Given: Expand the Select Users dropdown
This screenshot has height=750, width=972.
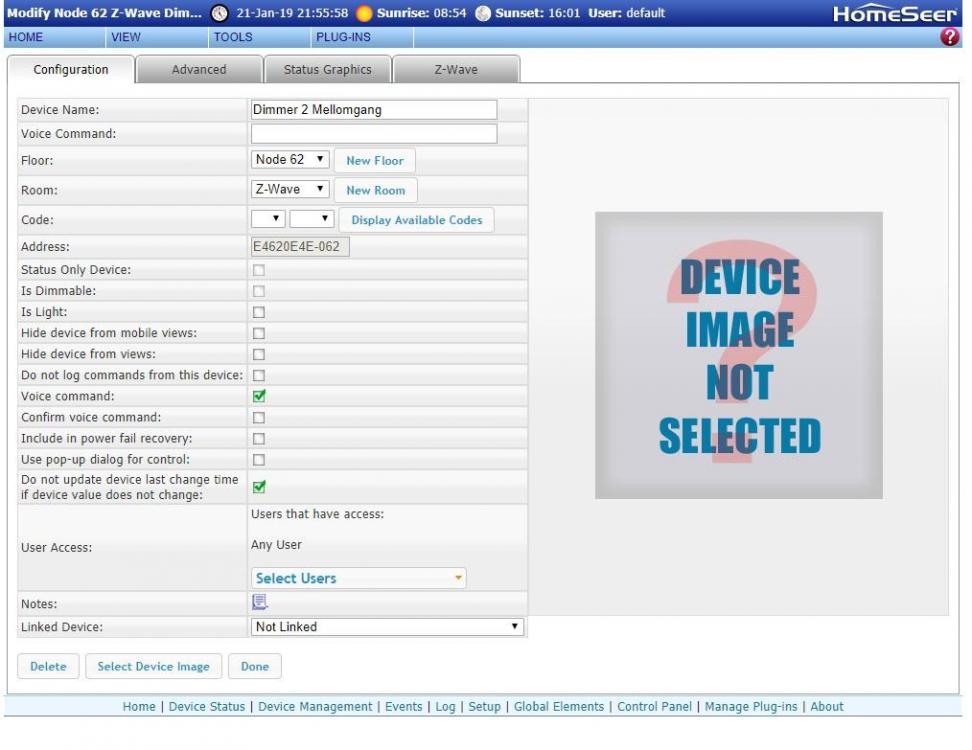Looking at the screenshot, I should tap(358, 578).
